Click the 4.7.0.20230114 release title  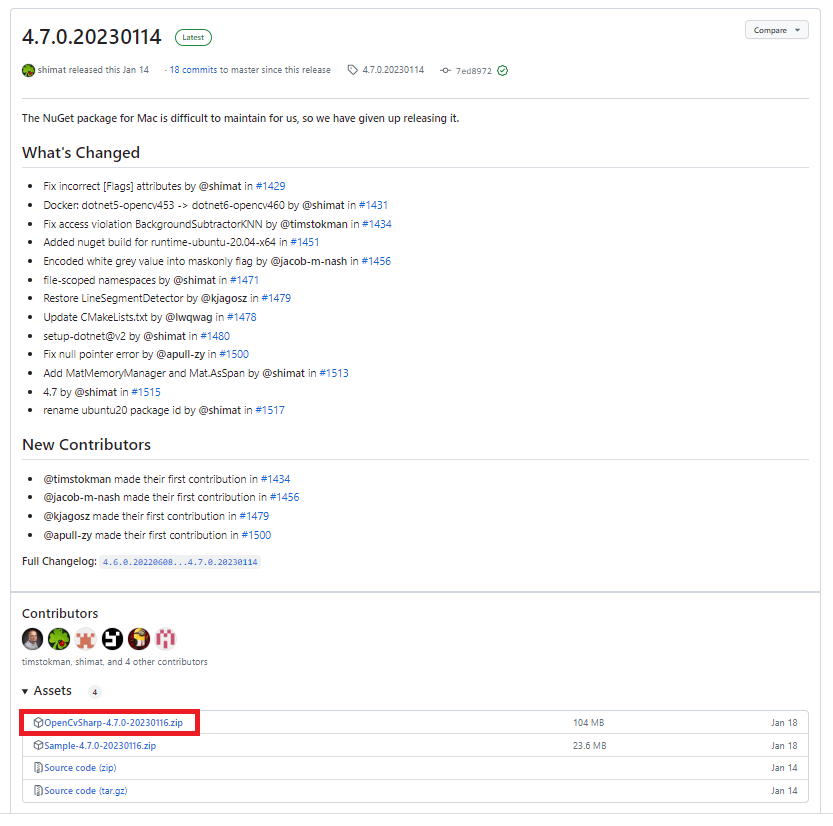(x=91, y=37)
